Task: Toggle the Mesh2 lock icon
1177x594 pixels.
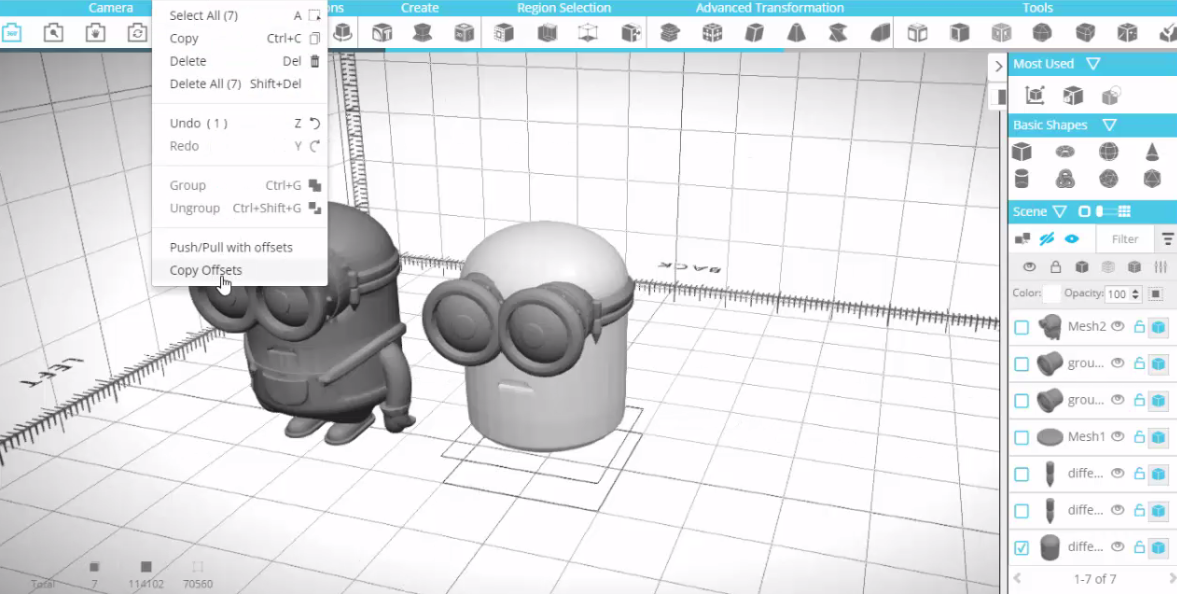Action: point(1139,327)
